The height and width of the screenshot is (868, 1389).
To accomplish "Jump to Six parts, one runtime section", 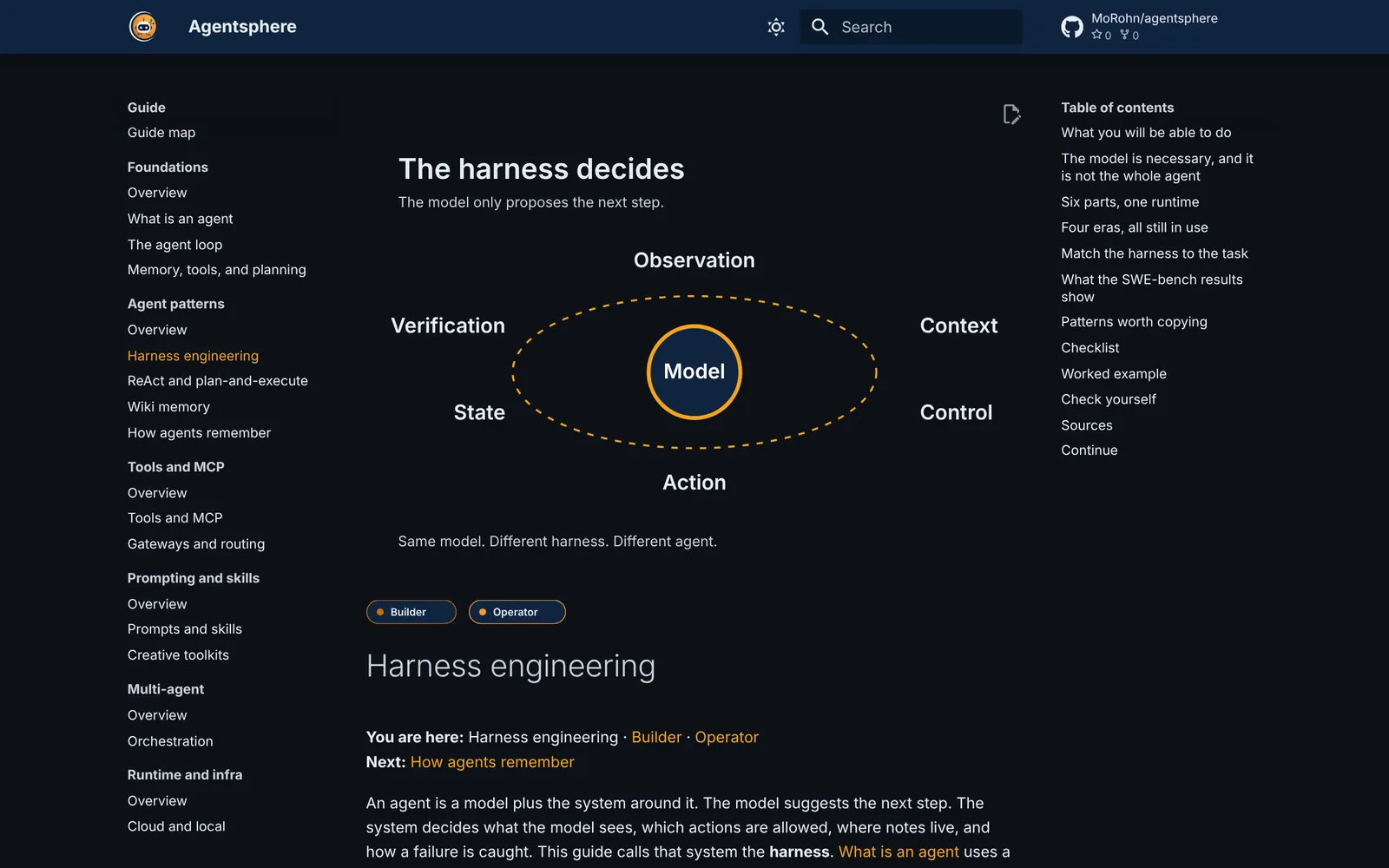I will (1129, 202).
